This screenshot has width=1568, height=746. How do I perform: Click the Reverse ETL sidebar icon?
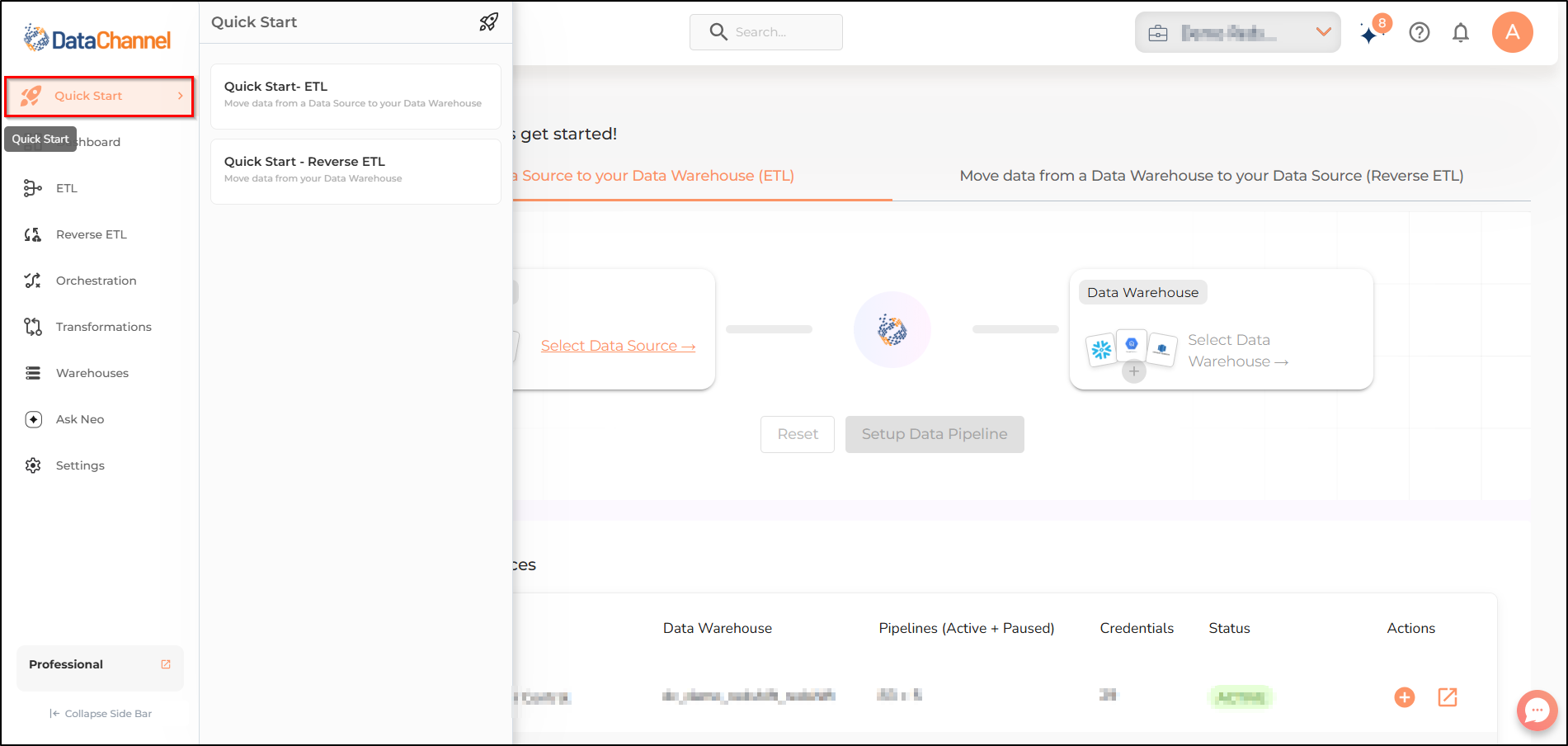[33, 234]
